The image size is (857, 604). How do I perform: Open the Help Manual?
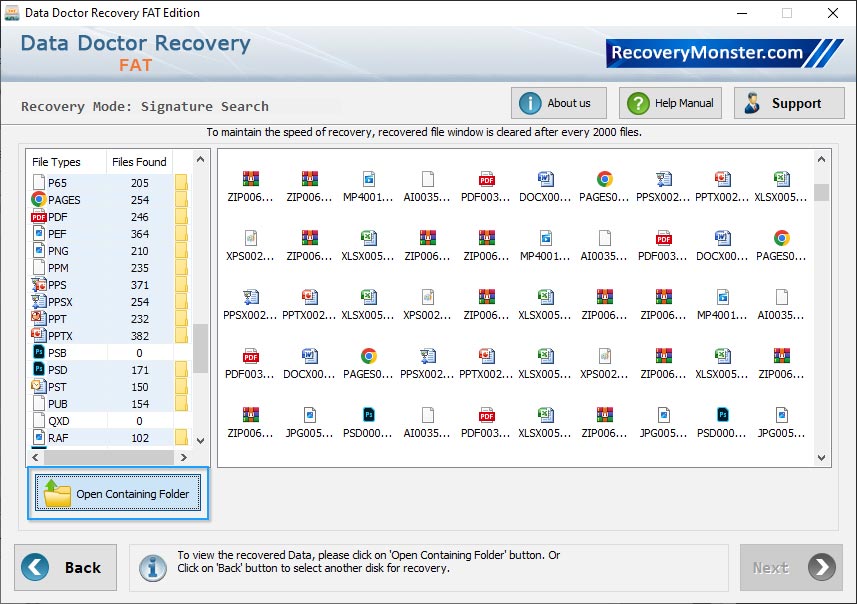click(x=669, y=102)
